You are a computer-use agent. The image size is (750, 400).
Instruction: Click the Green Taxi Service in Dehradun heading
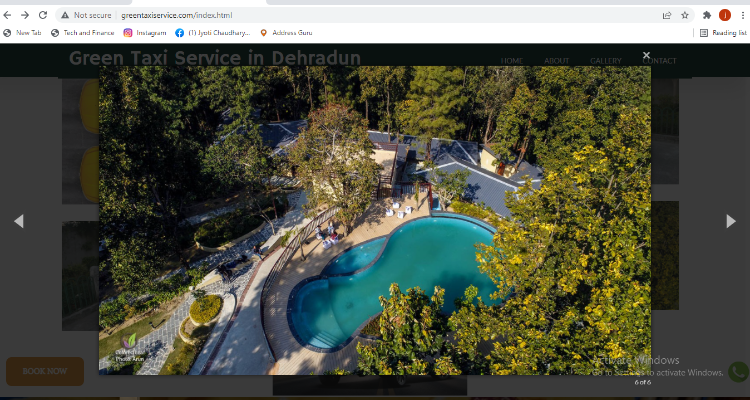215,58
